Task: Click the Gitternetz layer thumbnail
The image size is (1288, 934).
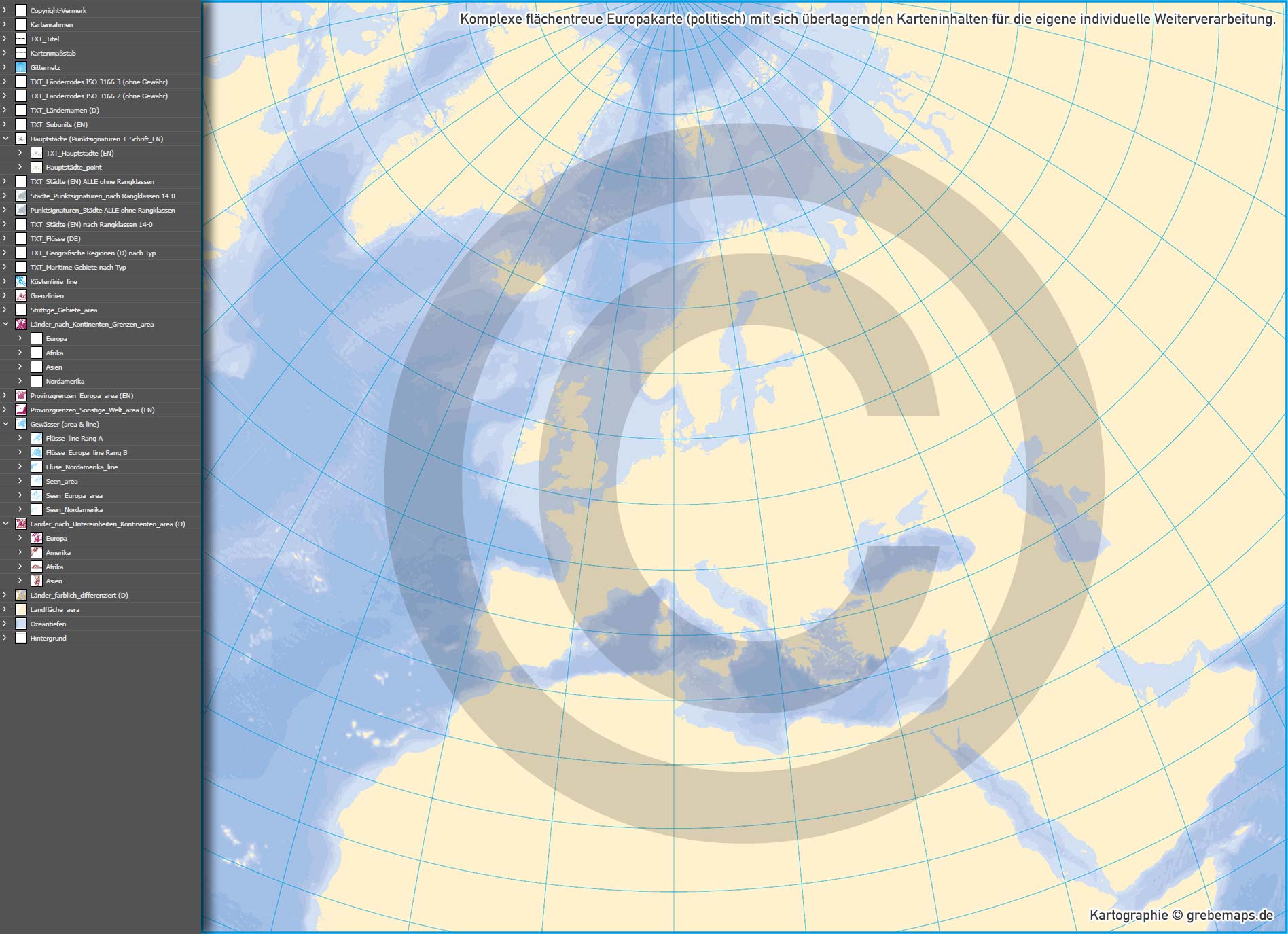Action: [21, 67]
